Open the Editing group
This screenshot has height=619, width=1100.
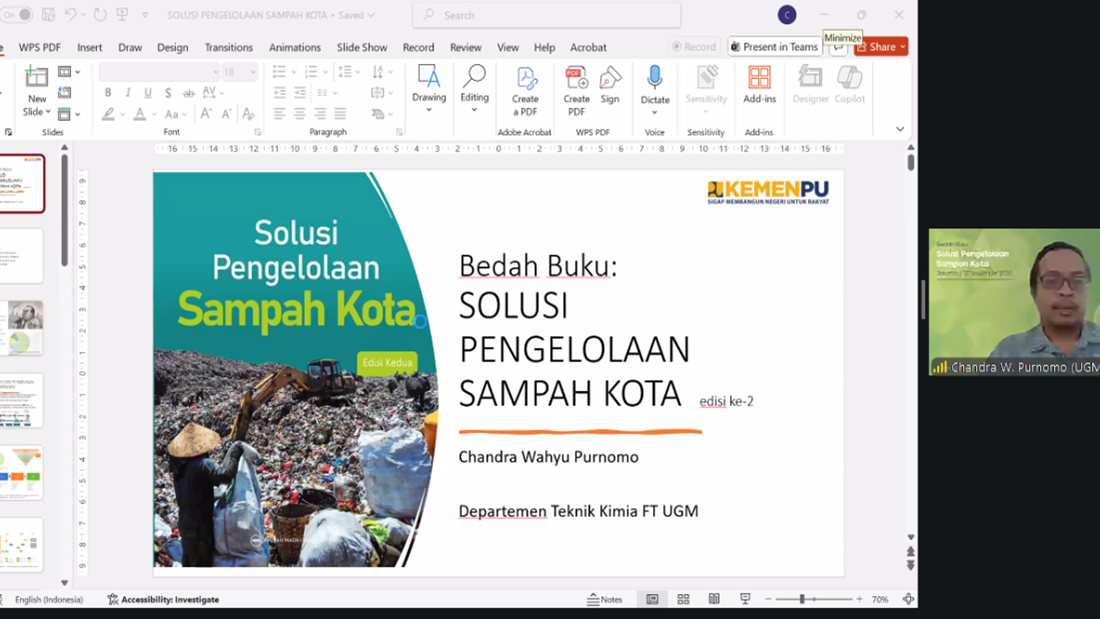(474, 88)
